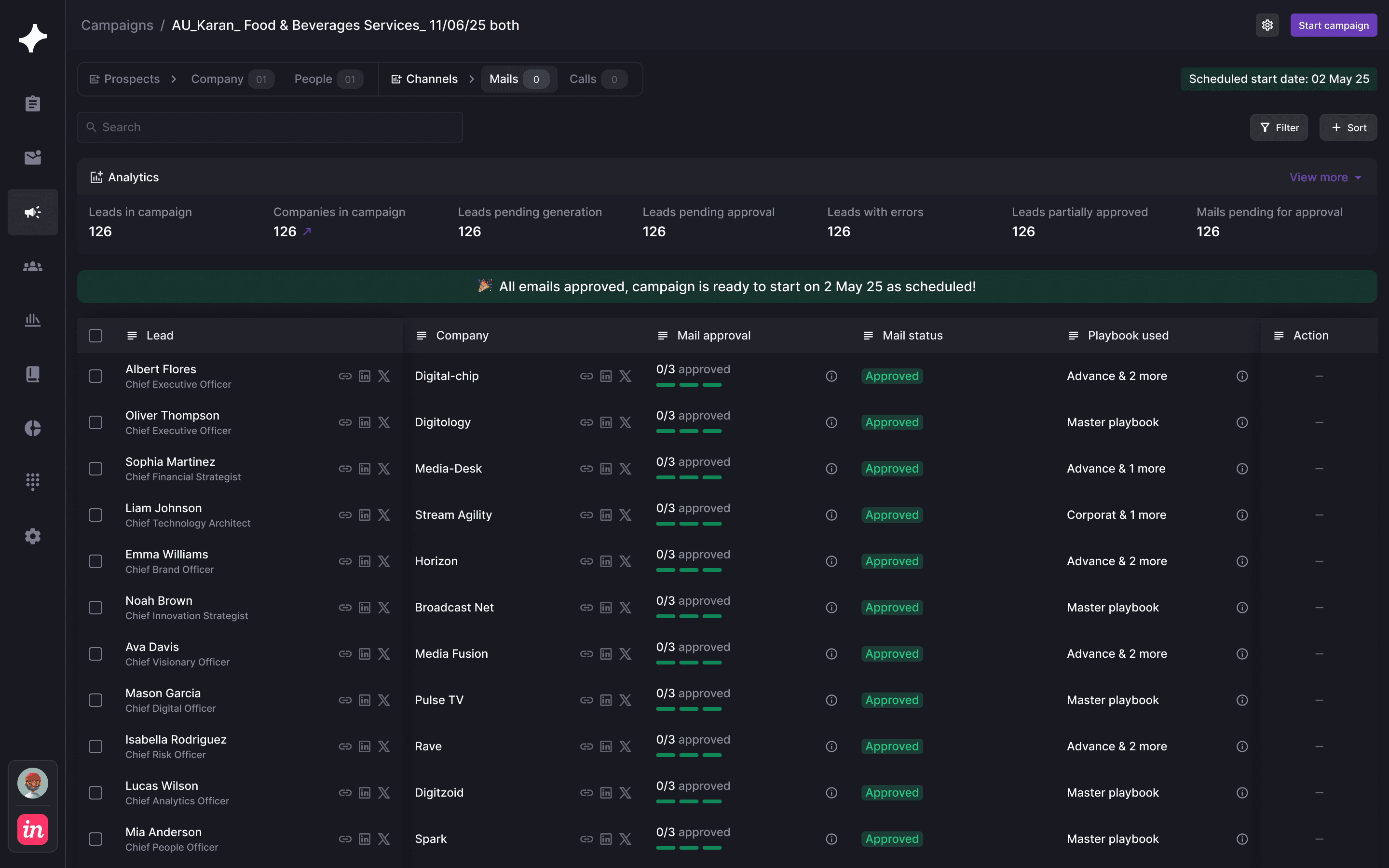Open companies in campaign arrow link

pyautogui.click(x=307, y=231)
